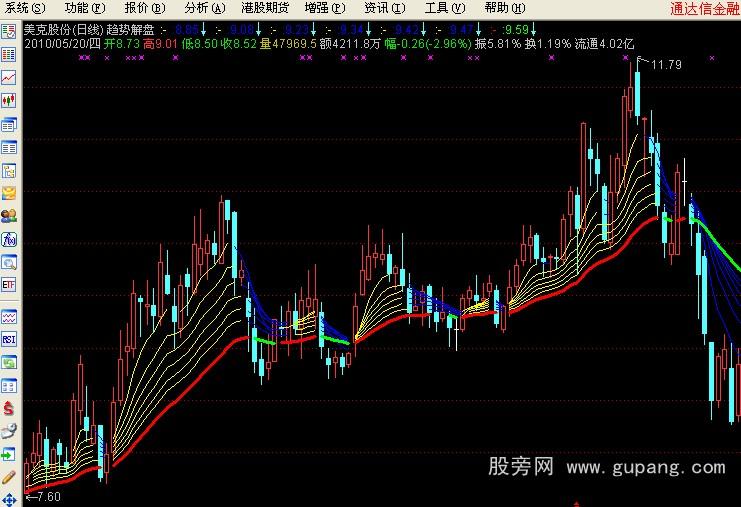This screenshot has height=507, width=741.
Task: Open the envelope message icon
Action: pos(9,193)
